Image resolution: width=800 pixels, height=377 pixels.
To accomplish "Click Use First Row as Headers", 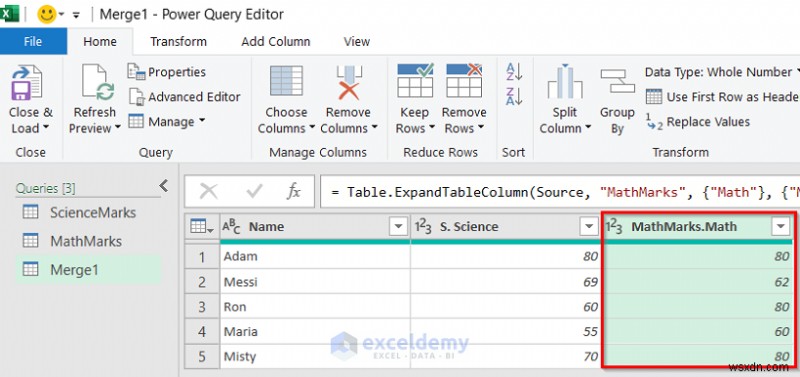I will [722, 97].
